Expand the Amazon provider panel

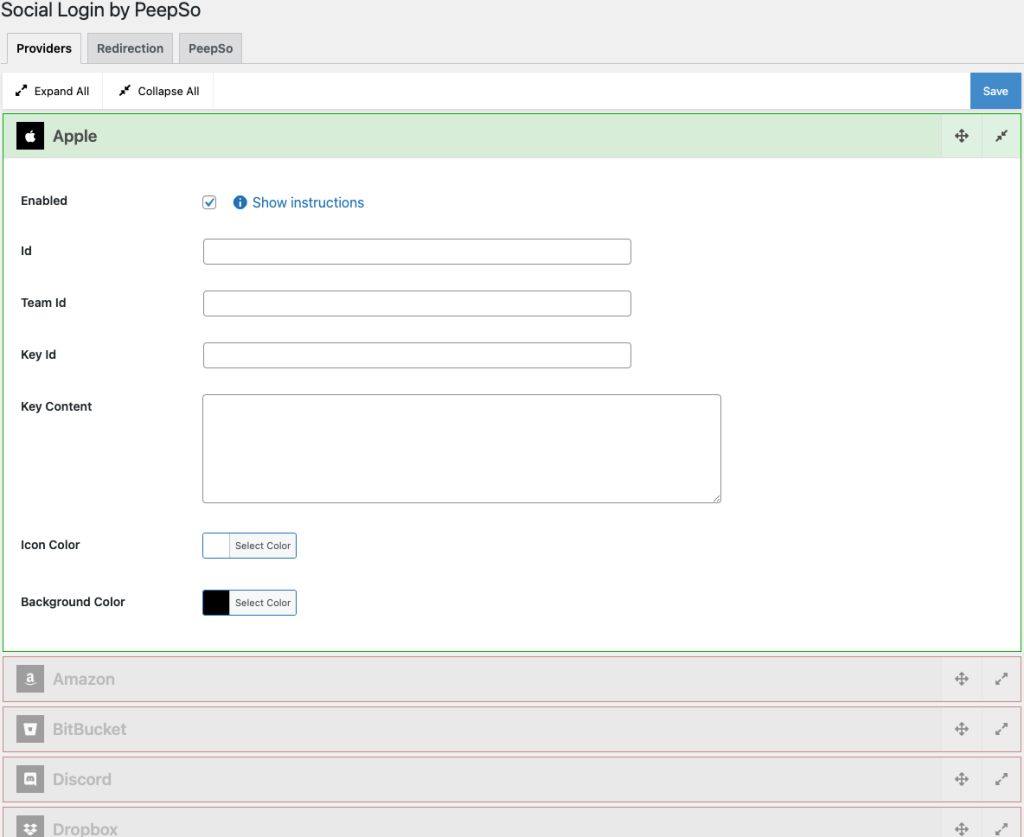(1001, 679)
